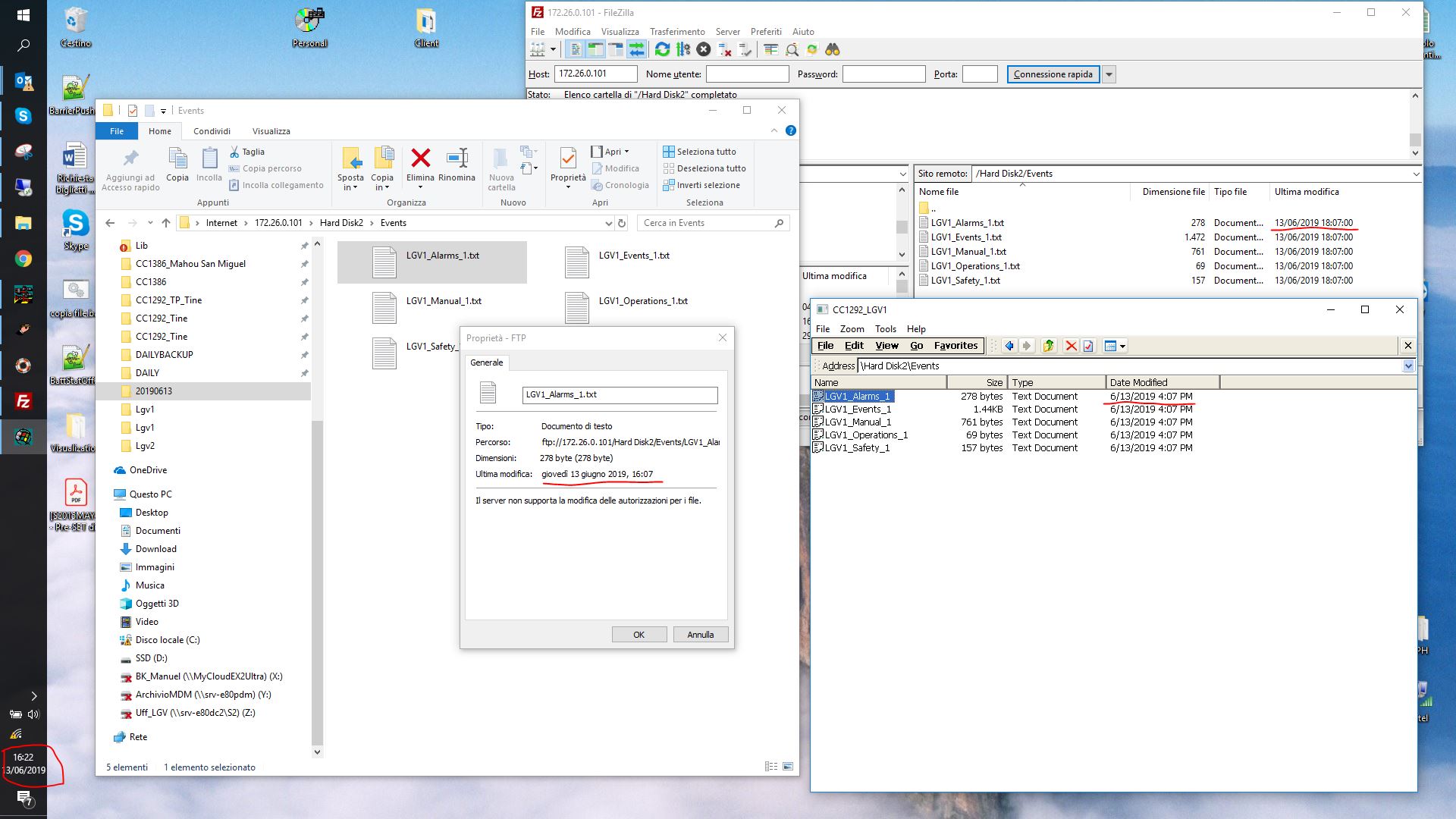Focus the Password field in FileZilla
Screen dimensions: 1456x819
tap(883, 74)
